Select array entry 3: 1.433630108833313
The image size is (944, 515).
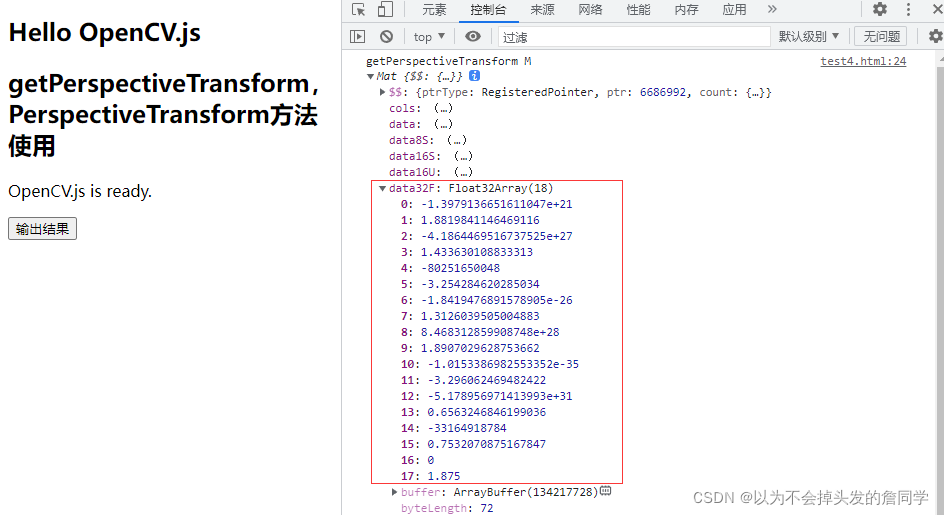coord(467,252)
